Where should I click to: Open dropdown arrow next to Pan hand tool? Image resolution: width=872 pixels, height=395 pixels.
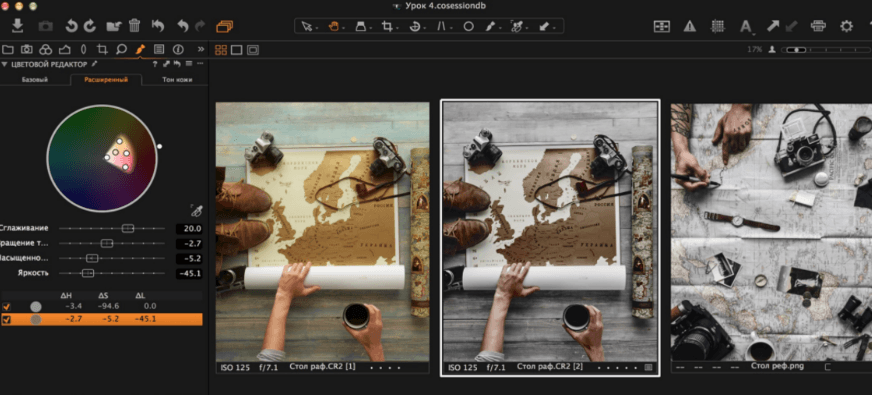pos(344,28)
